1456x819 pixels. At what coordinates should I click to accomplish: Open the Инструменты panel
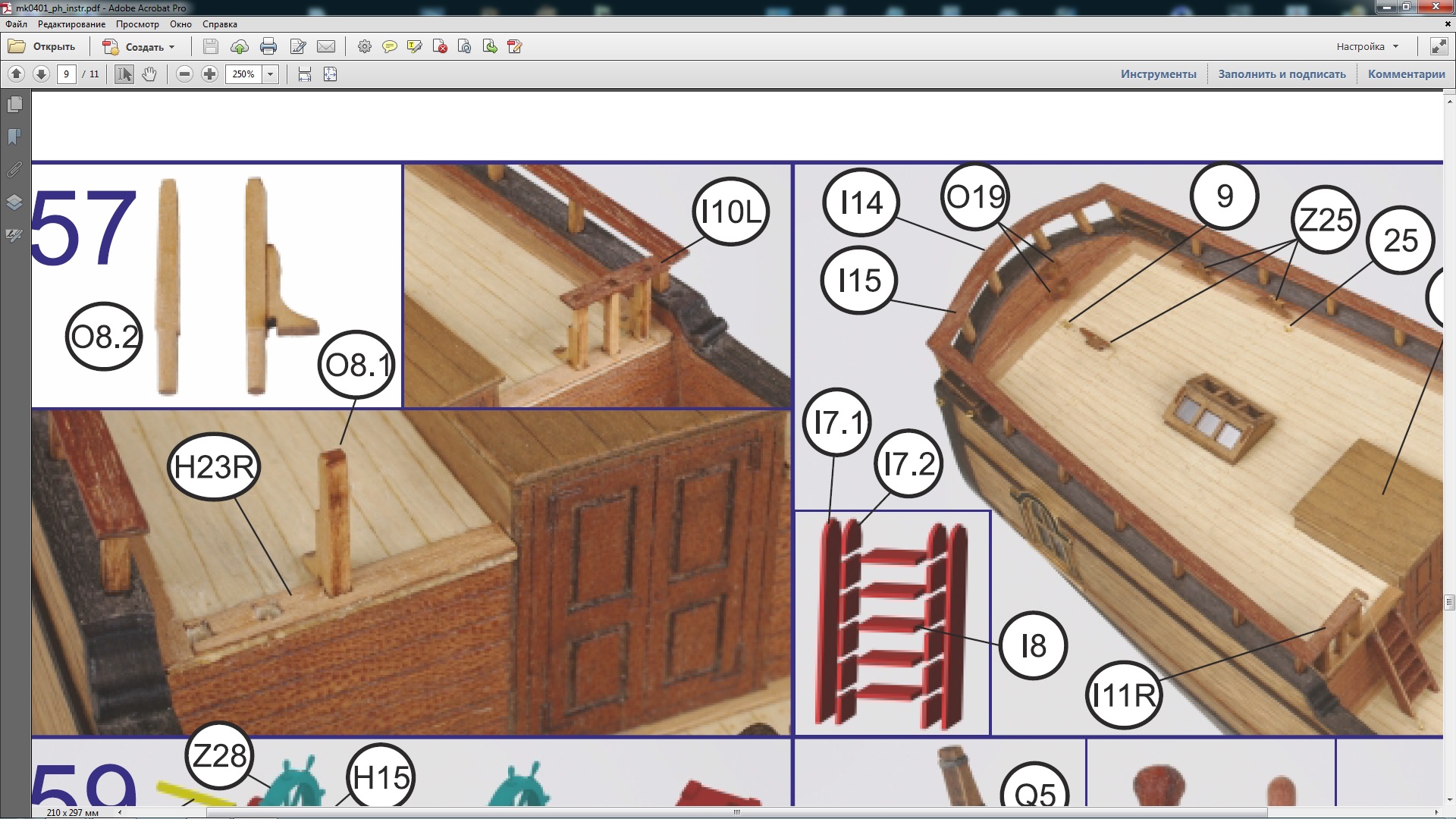pyautogui.click(x=1159, y=74)
